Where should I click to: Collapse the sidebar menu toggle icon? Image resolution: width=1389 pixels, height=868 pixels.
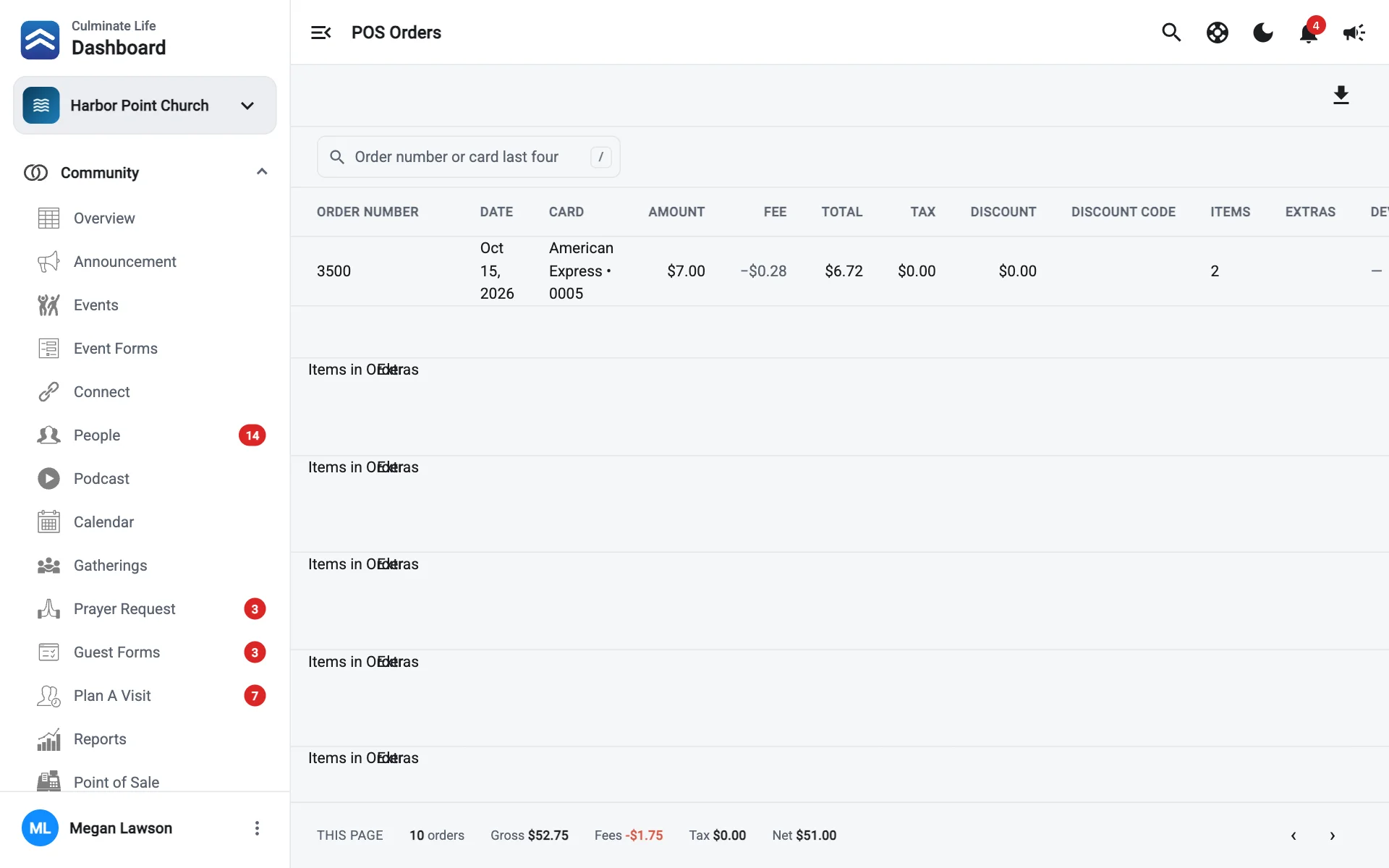(320, 33)
